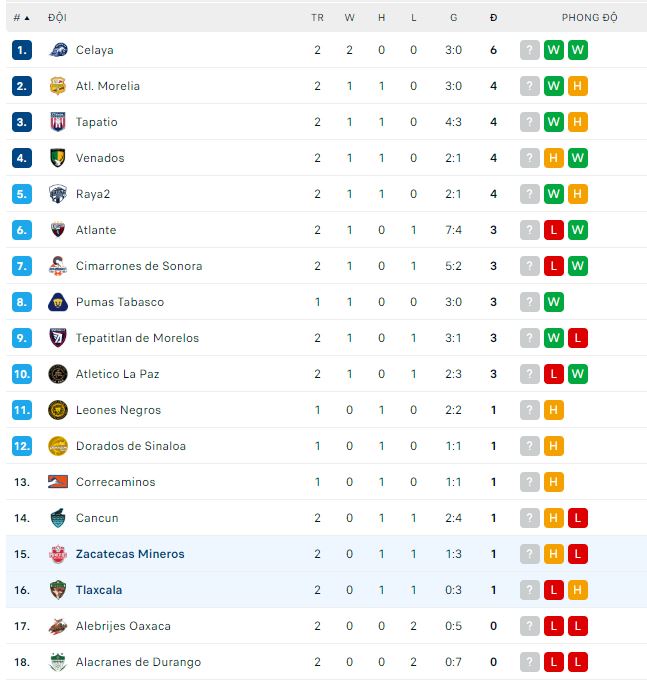647x680 pixels.
Task: Sort table by the # rank column
Action: pos(21,18)
